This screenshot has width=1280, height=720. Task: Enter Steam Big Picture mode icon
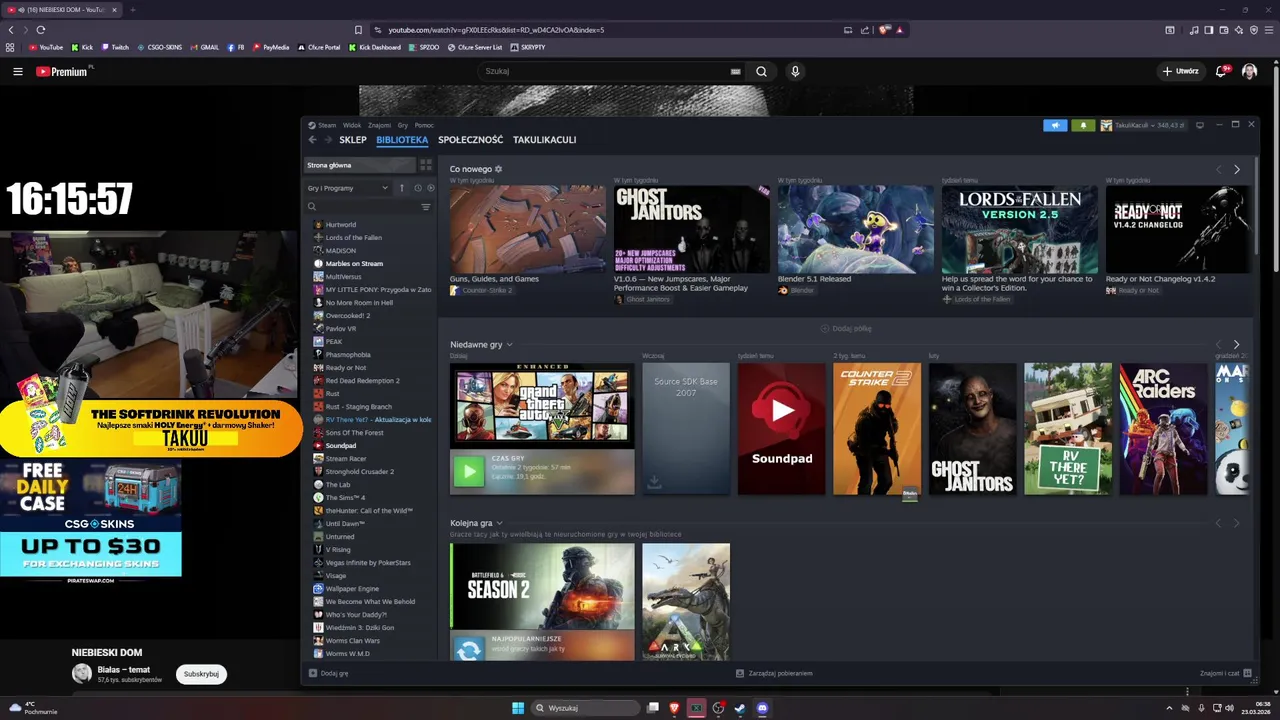pyautogui.click(x=1200, y=125)
